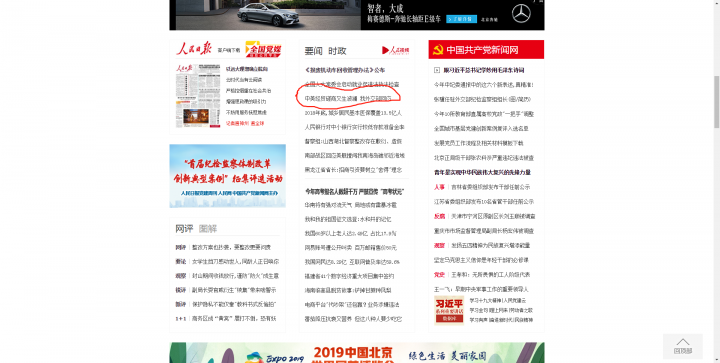Open the 发展党员工作流程 headline
Screen dimensions: 720x363
pyautogui.click(x=478, y=143)
